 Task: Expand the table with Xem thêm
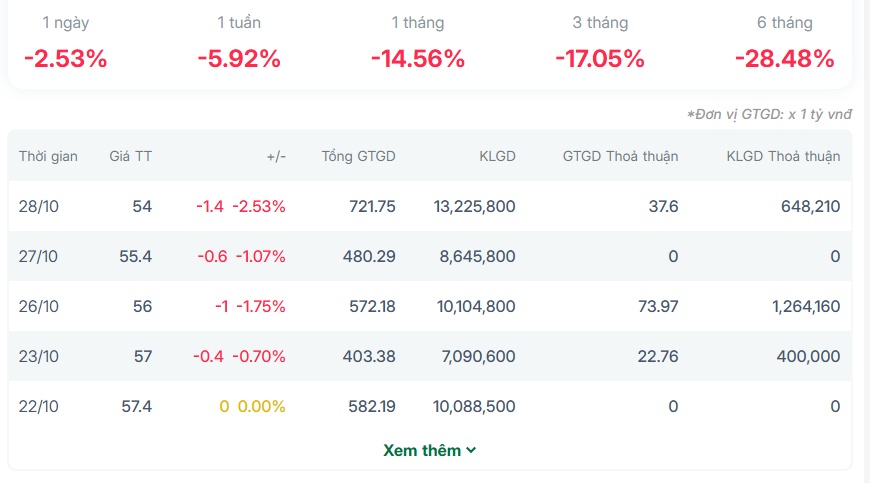pos(429,450)
